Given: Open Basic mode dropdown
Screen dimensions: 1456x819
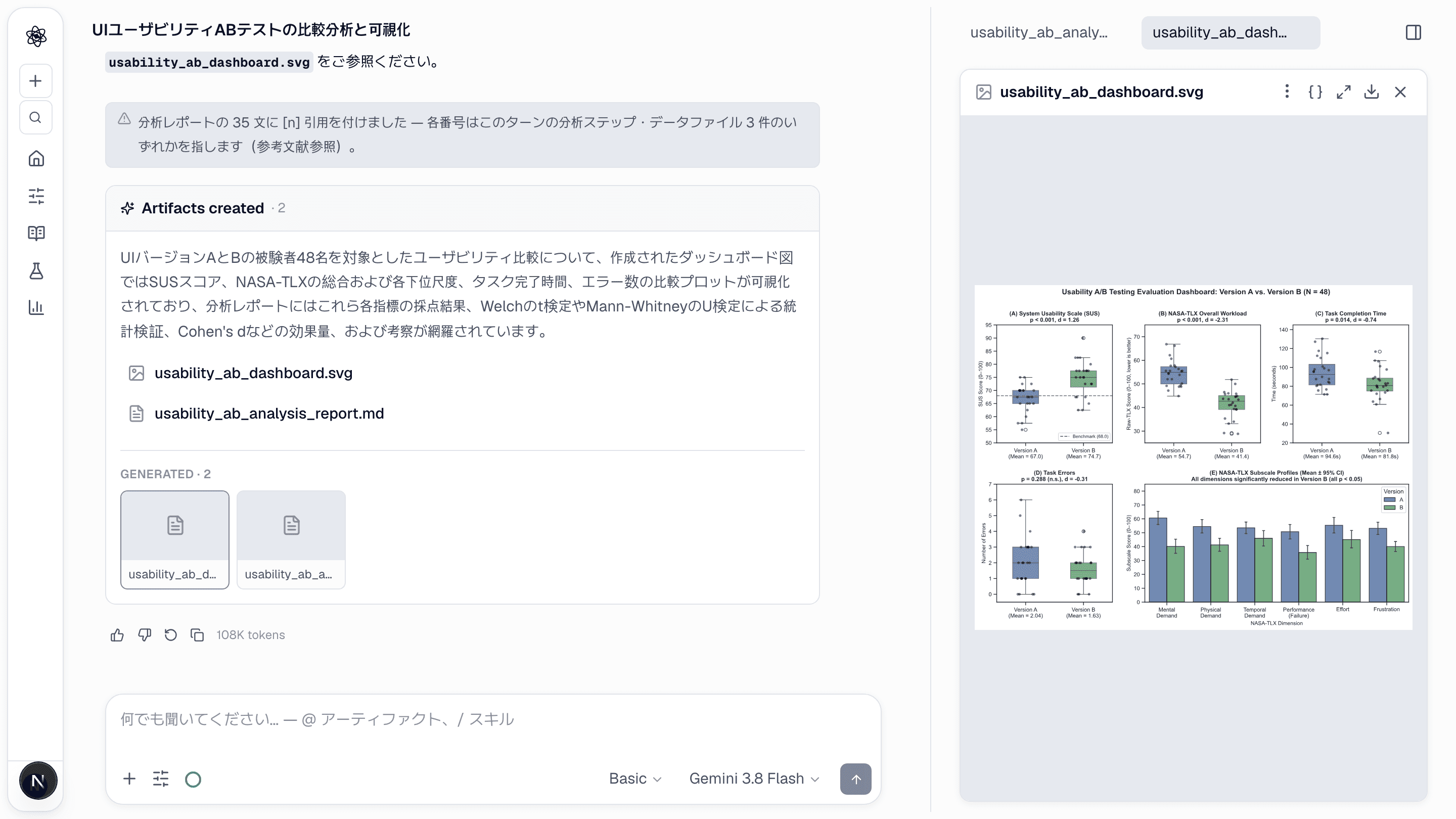Looking at the screenshot, I should (x=635, y=779).
